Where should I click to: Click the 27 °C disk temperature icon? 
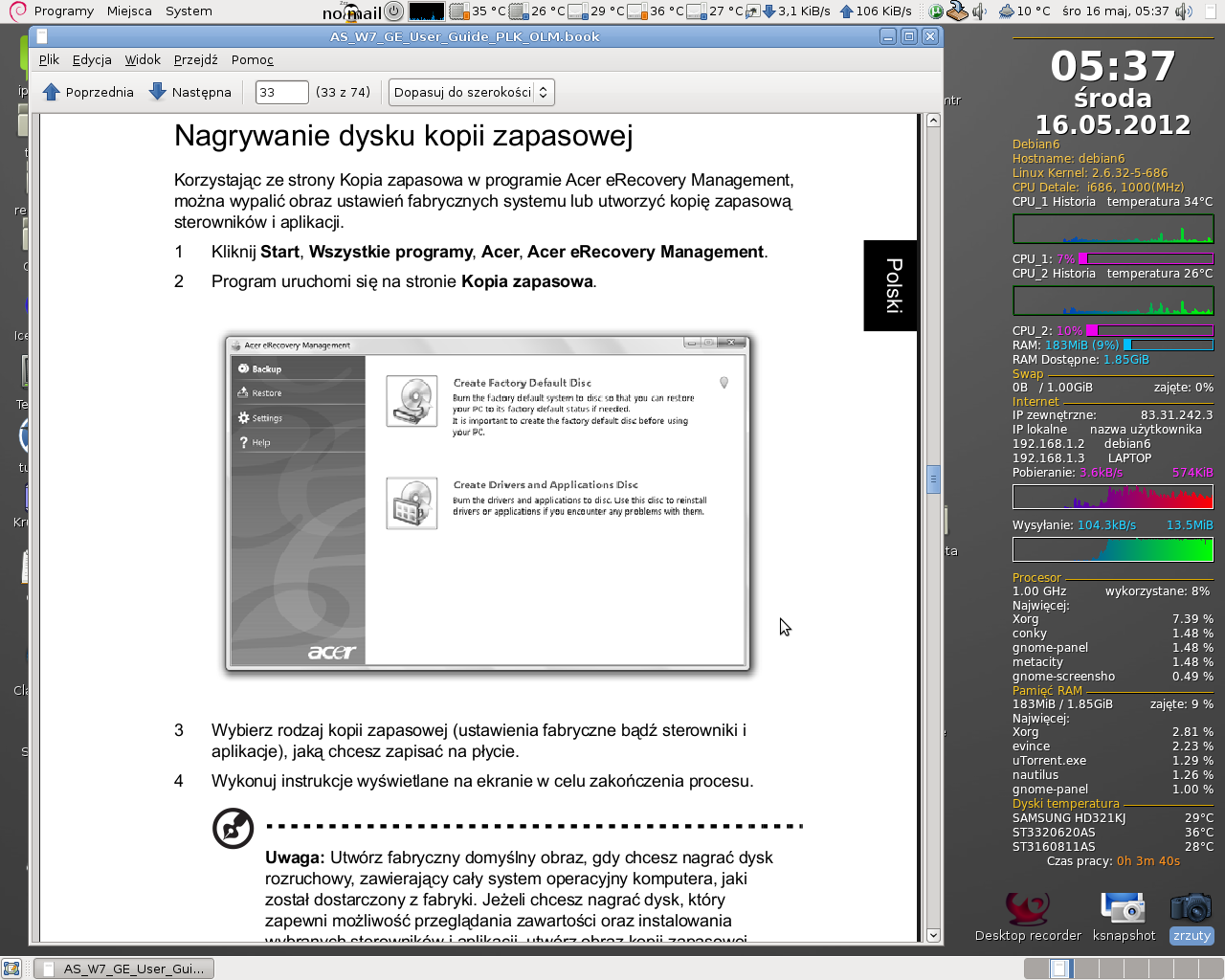(x=697, y=11)
